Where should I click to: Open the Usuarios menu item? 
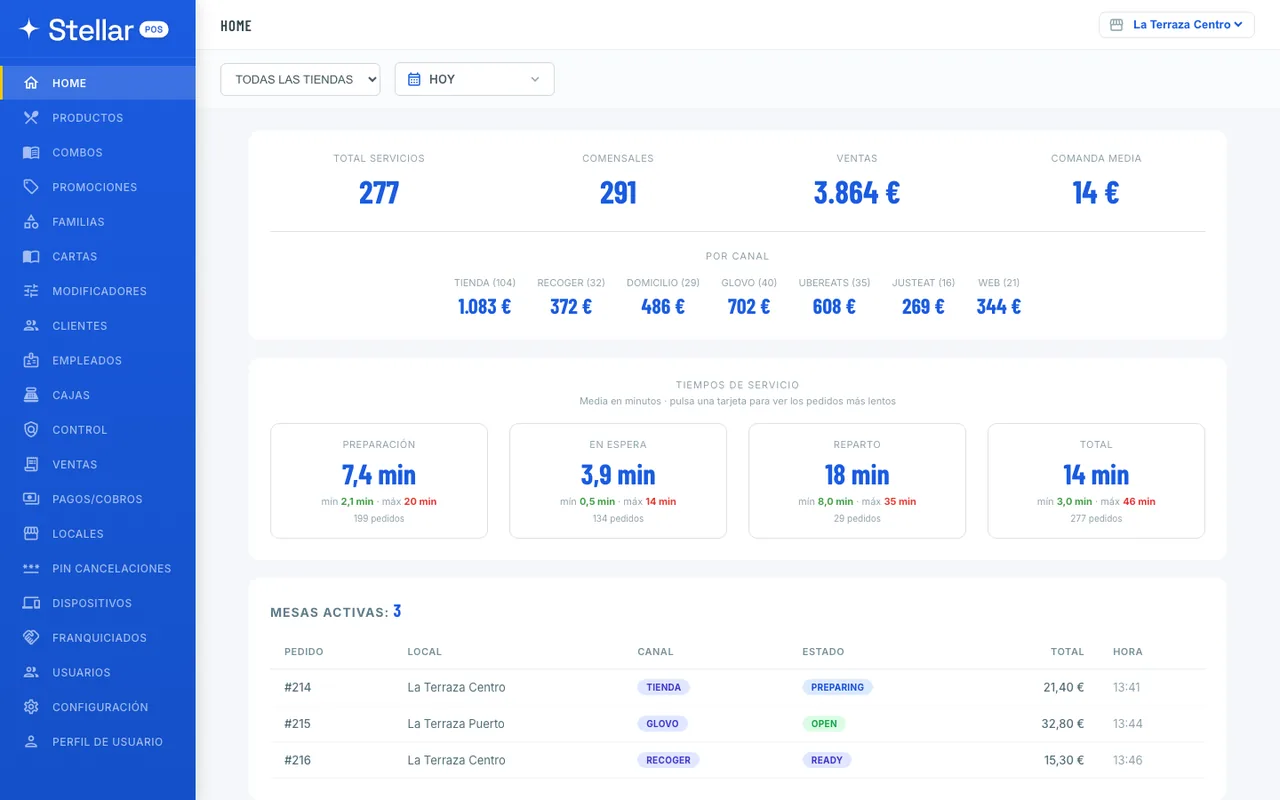[98, 672]
